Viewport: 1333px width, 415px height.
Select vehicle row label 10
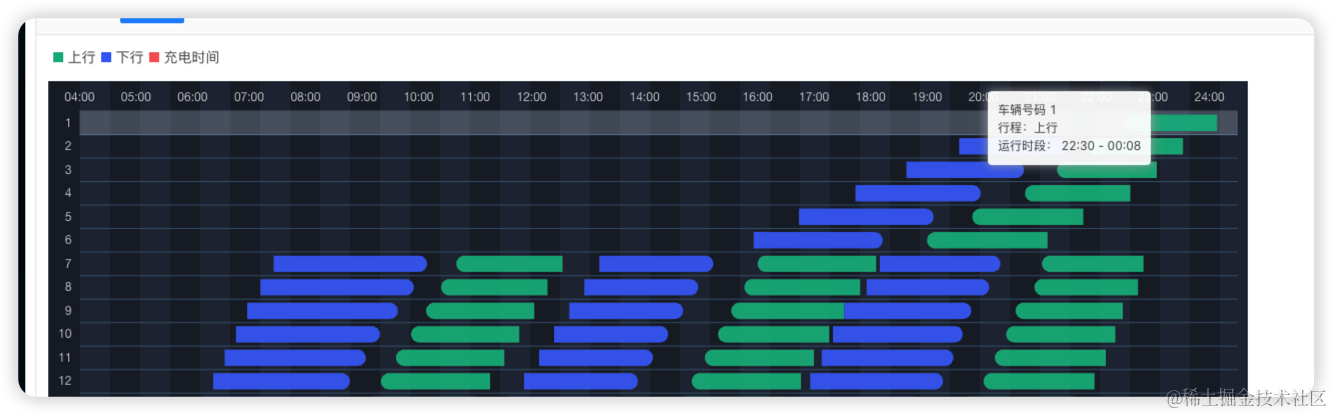pyautogui.click(x=65, y=334)
